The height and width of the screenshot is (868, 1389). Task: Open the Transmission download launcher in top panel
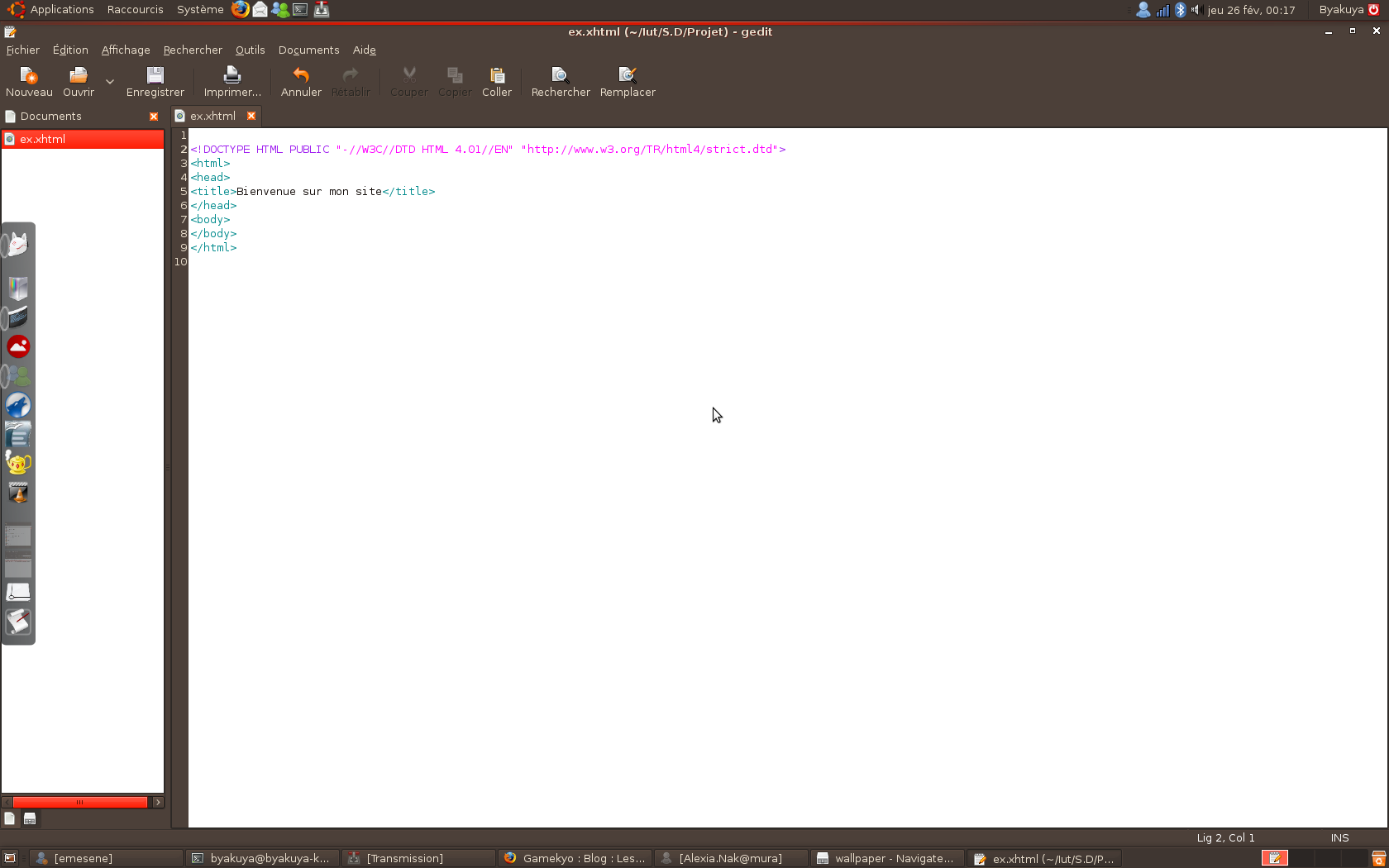point(322,9)
